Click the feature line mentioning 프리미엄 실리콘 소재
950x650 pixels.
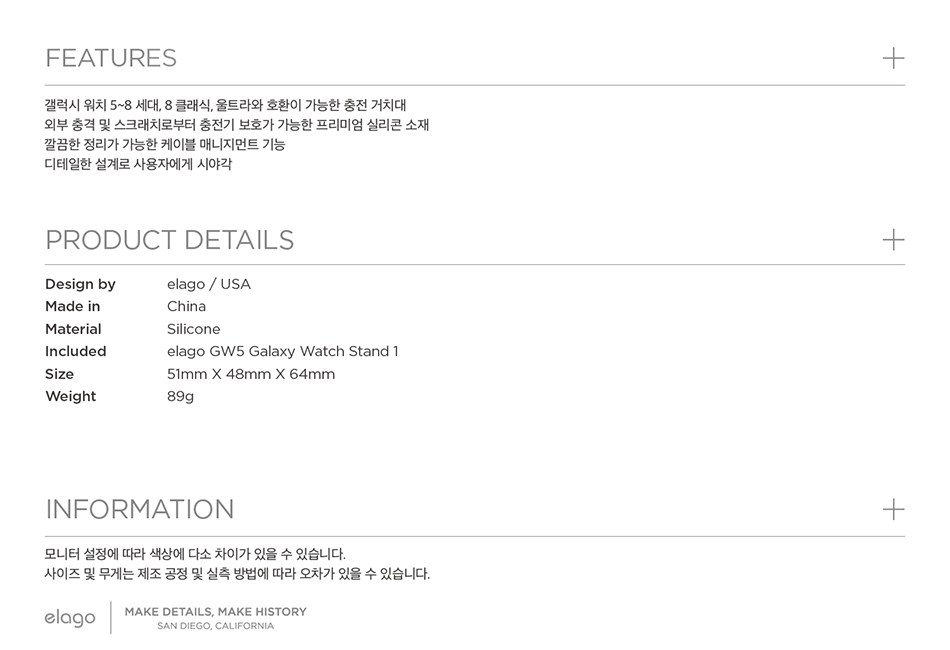[237, 125]
